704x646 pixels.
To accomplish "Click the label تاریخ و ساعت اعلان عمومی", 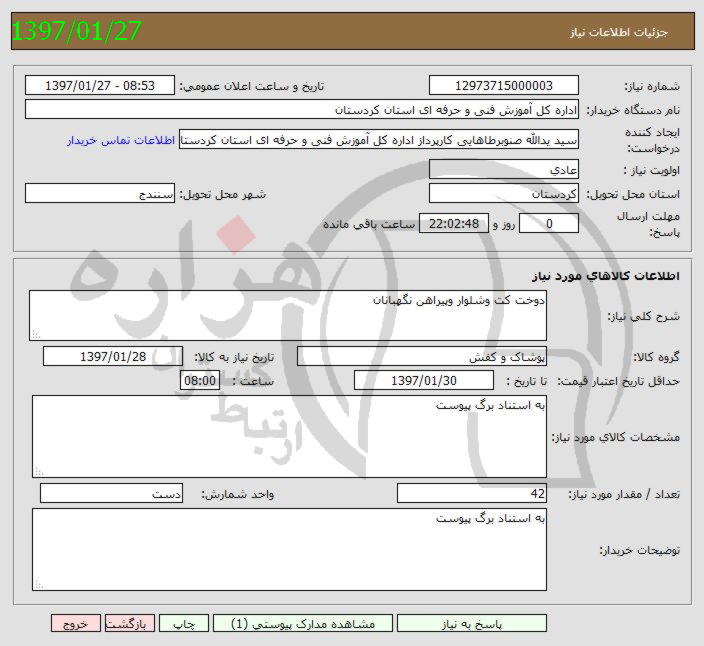I will point(251,86).
